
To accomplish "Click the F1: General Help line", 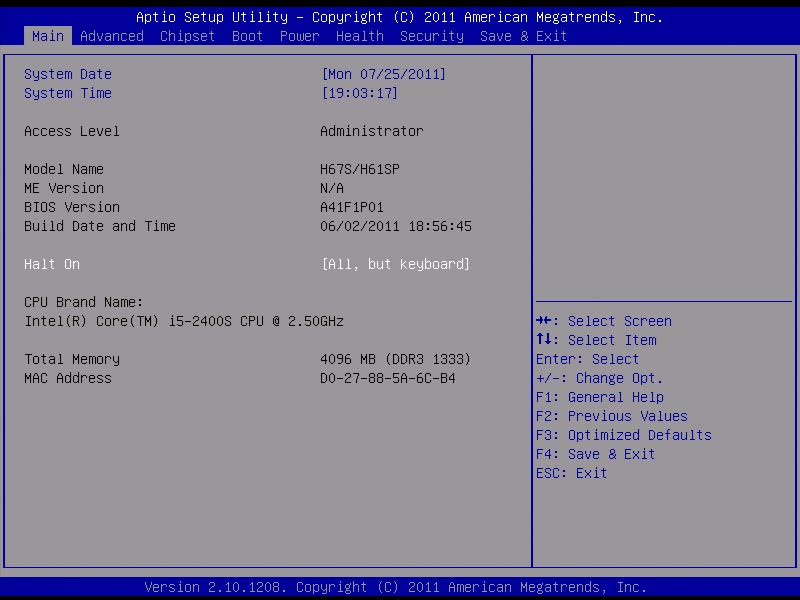I will (600, 397).
